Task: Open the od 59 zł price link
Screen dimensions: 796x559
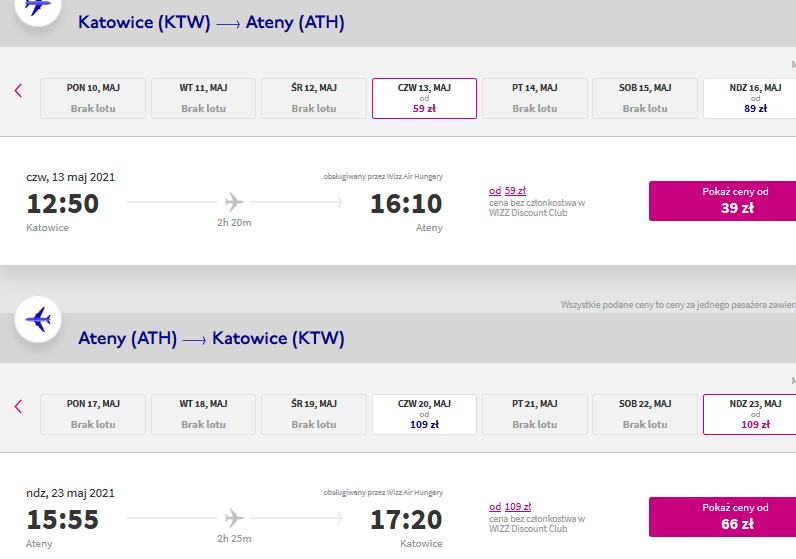Action: click(x=507, y=190)
